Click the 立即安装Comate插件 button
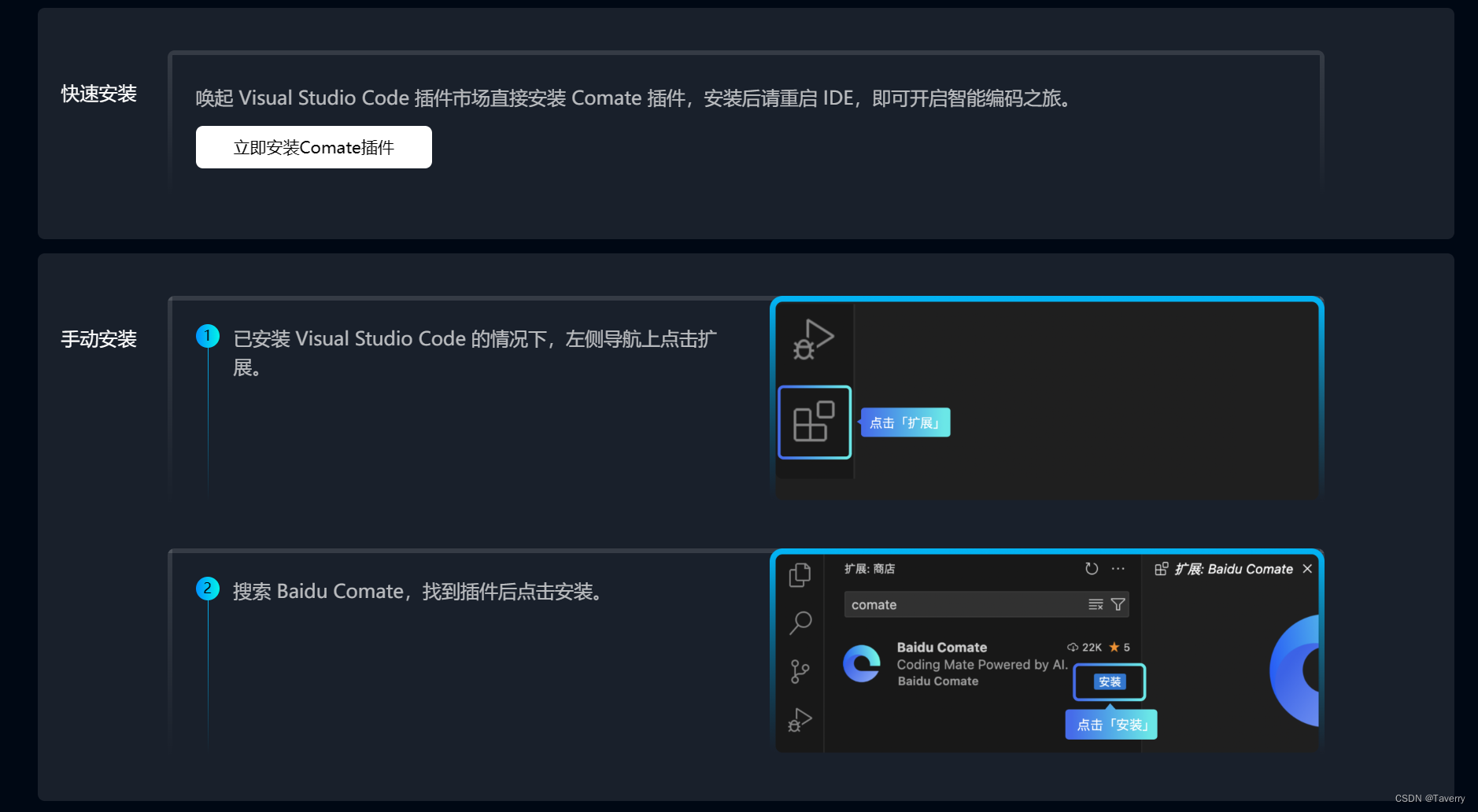1478x812 pixels. [313, 147]
